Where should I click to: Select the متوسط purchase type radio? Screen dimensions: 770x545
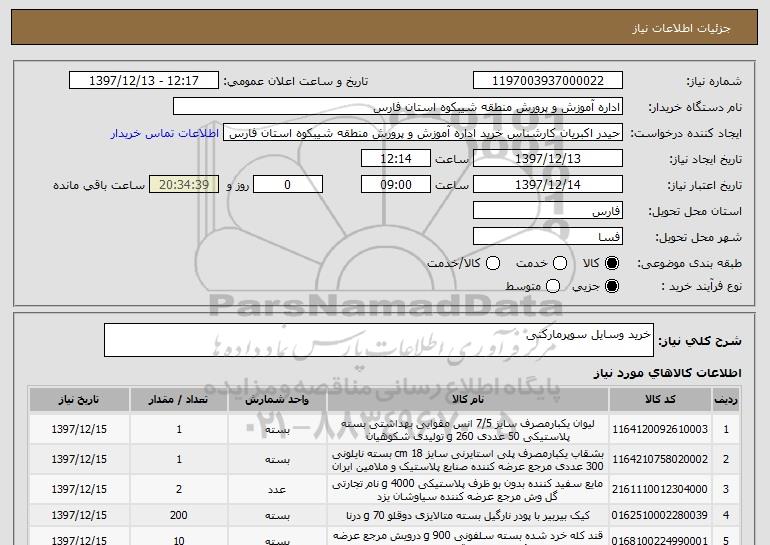(553, 286)
